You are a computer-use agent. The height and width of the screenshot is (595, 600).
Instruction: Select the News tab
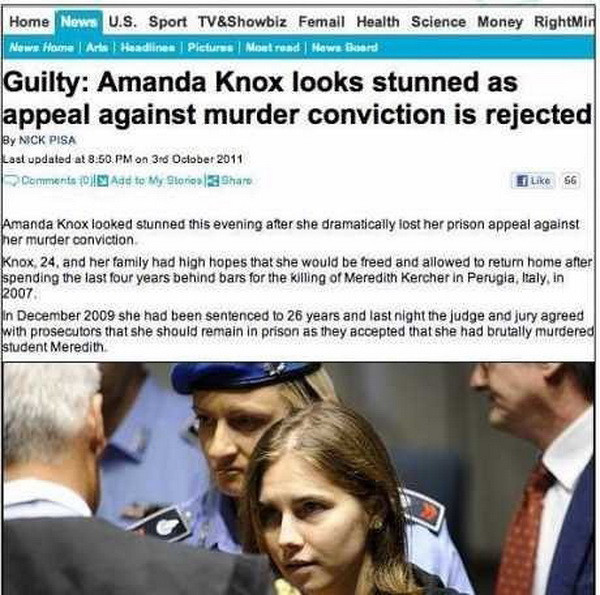(x=78, y=22)
